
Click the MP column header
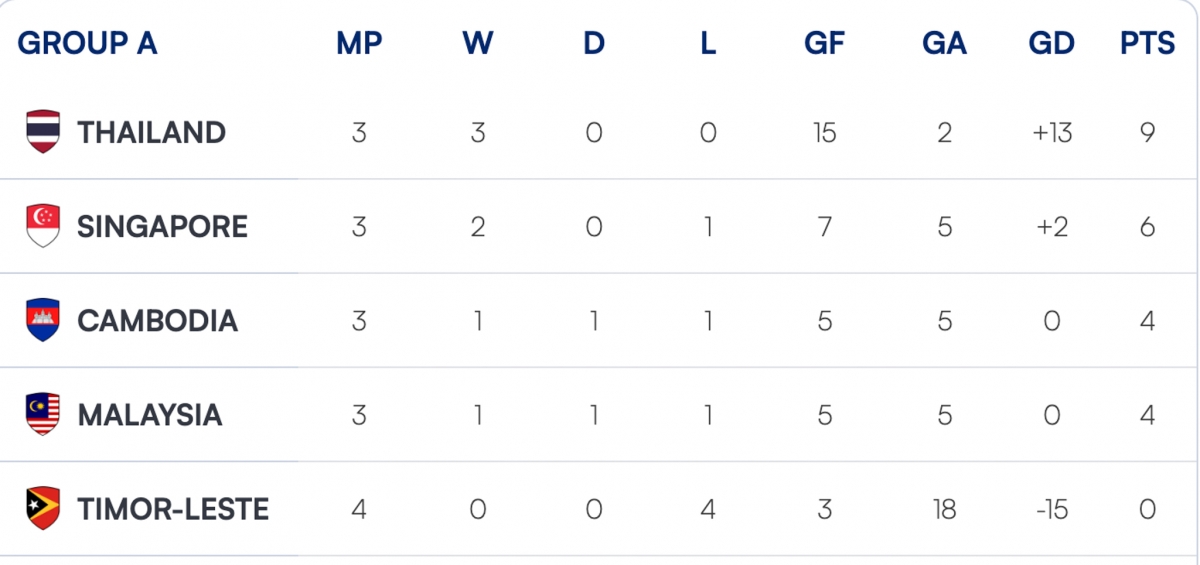[359, 43]
